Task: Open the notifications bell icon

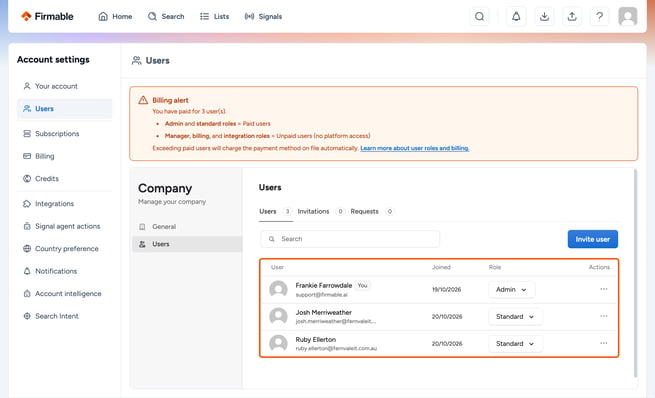Action: 516,16
